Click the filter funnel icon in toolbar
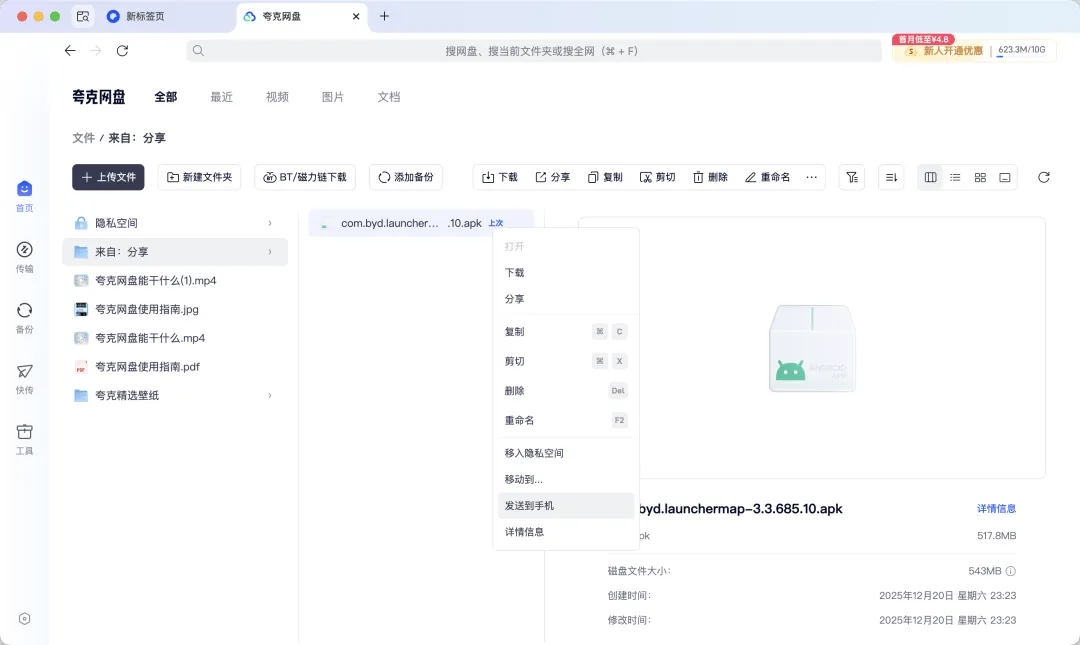This screenshot has width=1080, height=645. [x=852, y=177]
